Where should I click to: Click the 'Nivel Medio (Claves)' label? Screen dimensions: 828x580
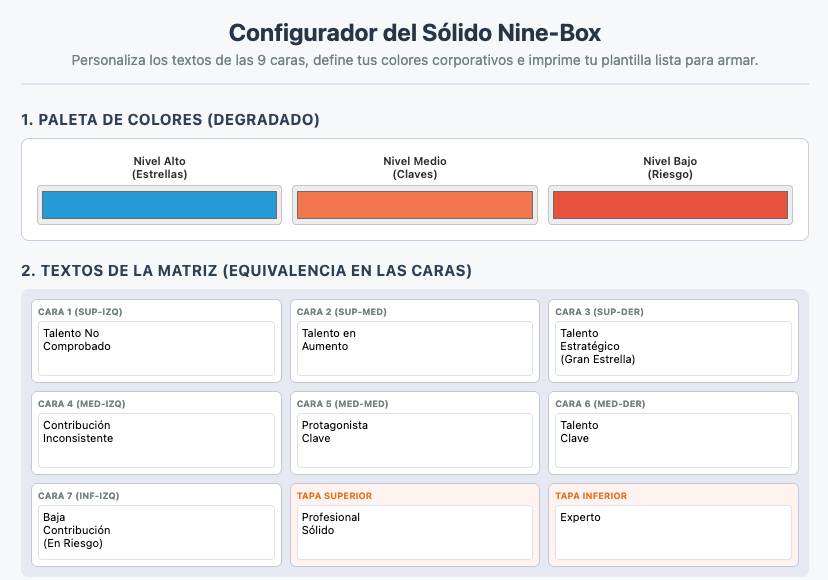pyautogui.click(x=415, y=167)
